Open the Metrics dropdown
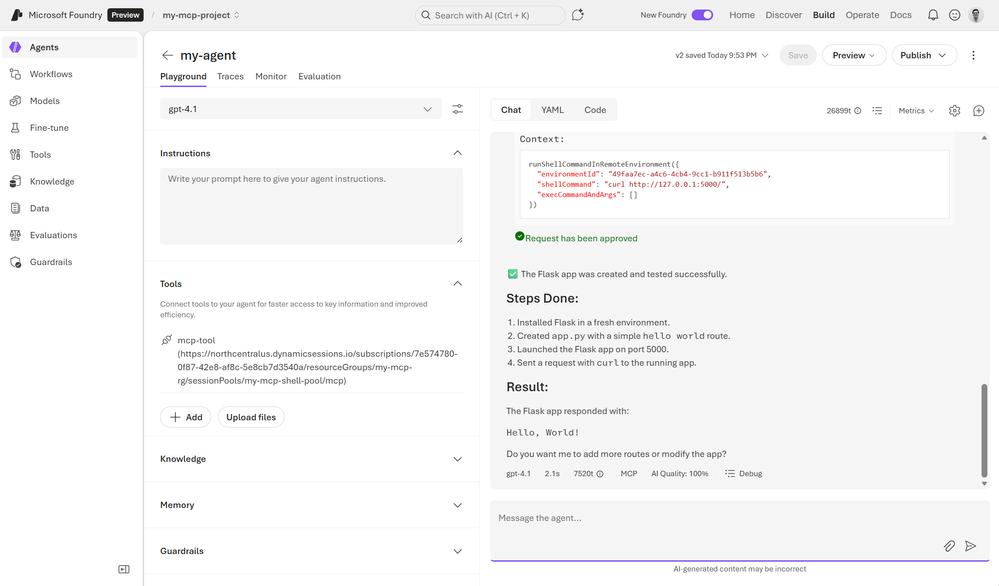Image resolution: width=999 pixels, height=586 pixels. coord(916,111)
